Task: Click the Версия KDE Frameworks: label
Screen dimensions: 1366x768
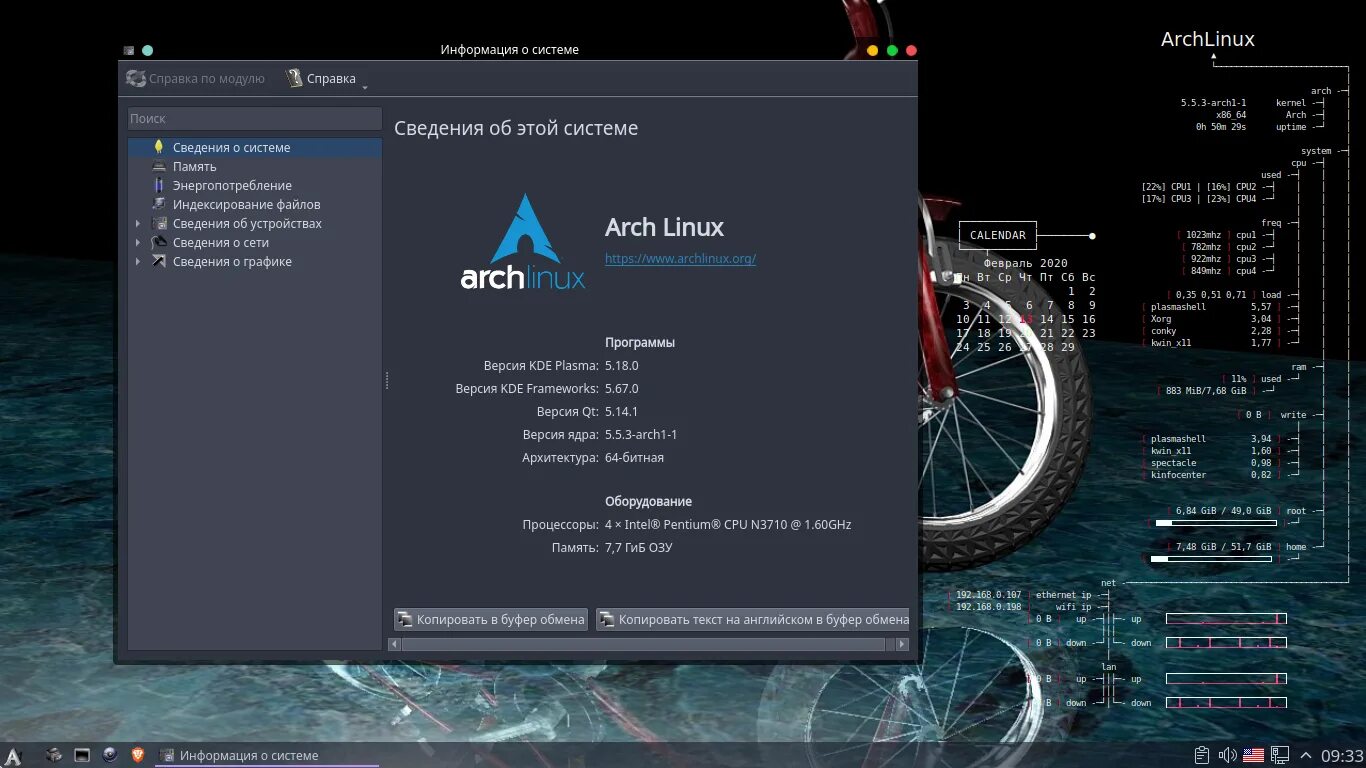Action: tap(527, 388)
